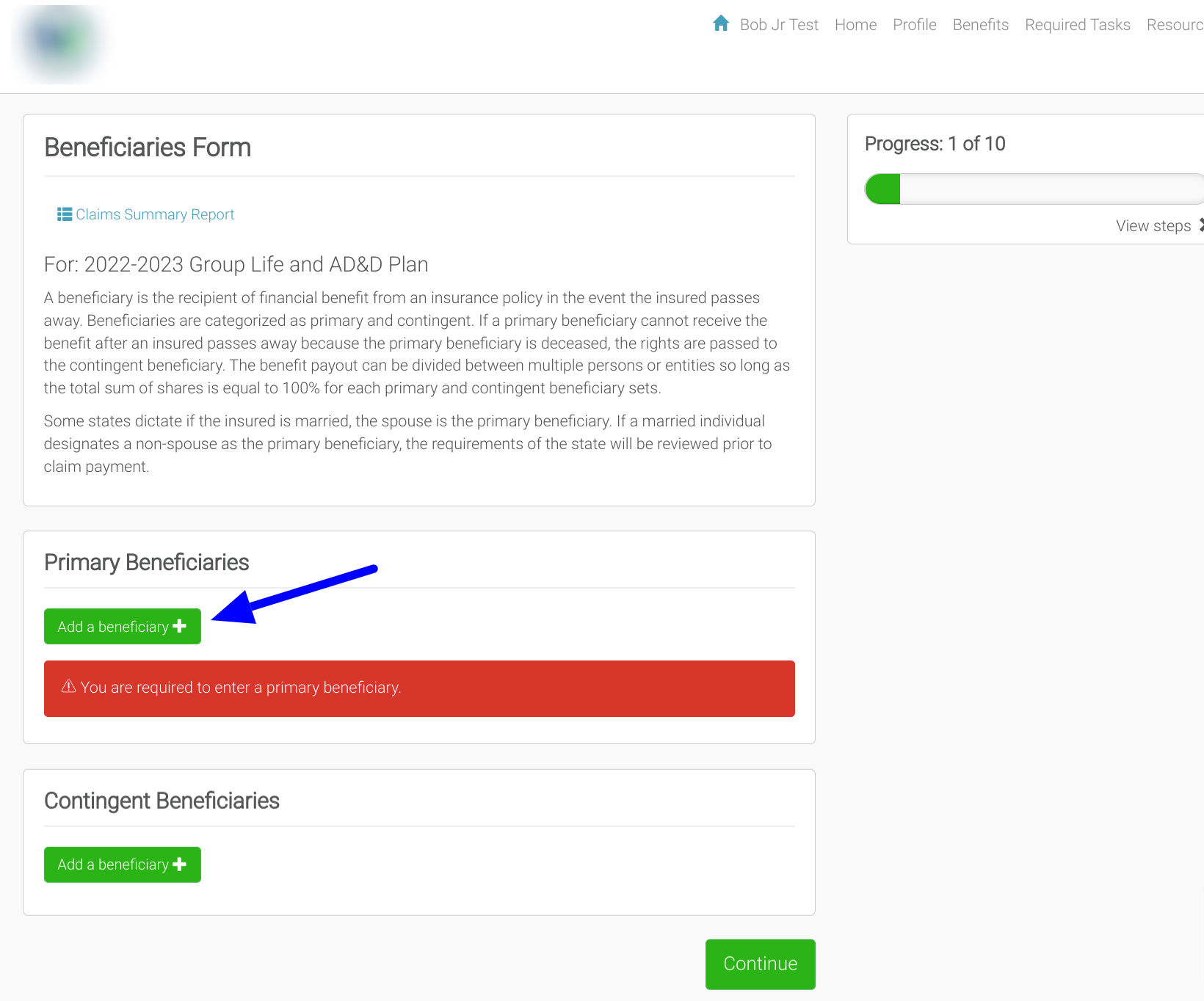Click the warning triangle icon in the red alert
The height and width of the screenshot is (1001, 1204).
pyautogui.click(x=68, y=687)
